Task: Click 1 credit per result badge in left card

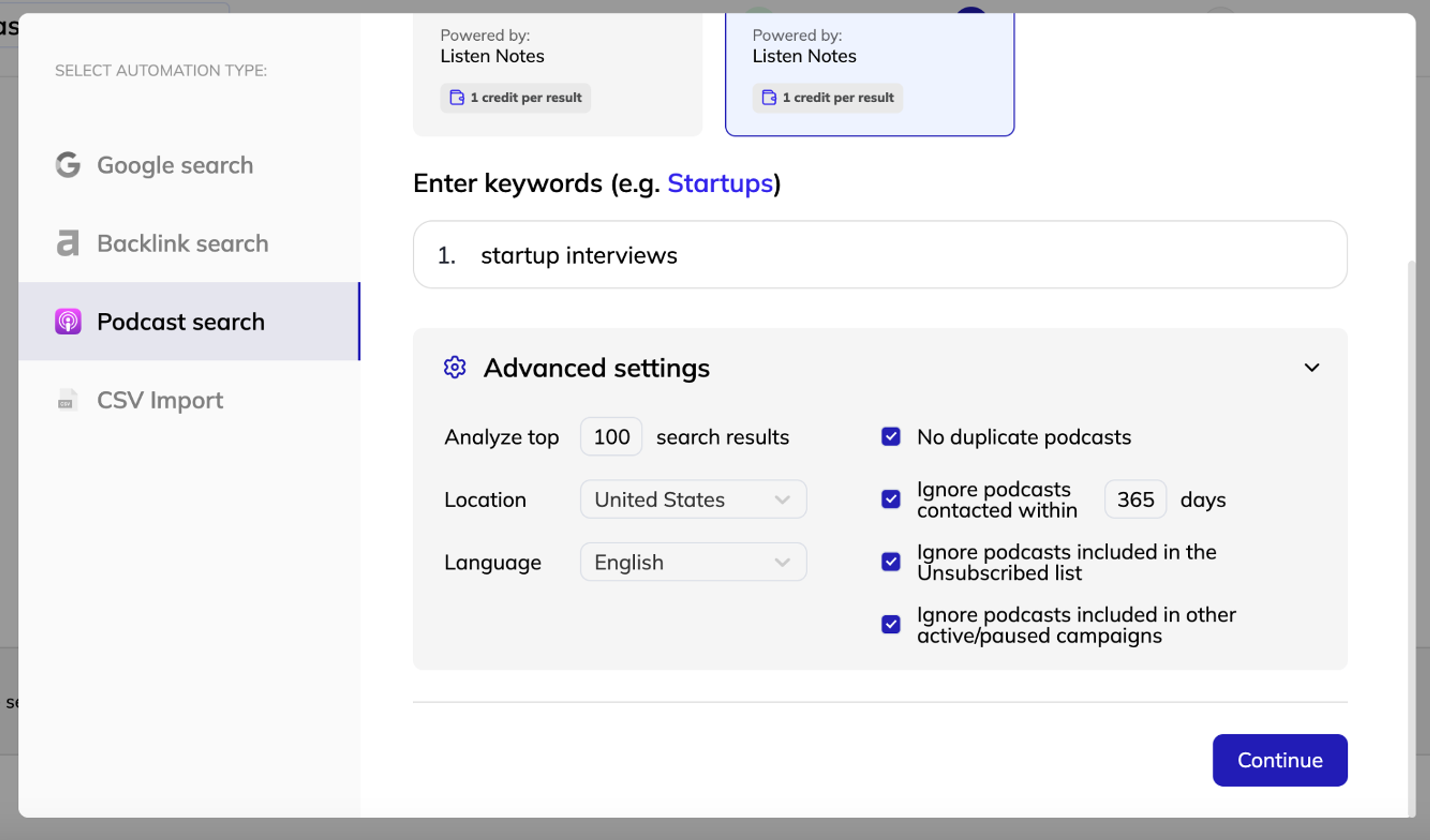Action: coord(515,98)
